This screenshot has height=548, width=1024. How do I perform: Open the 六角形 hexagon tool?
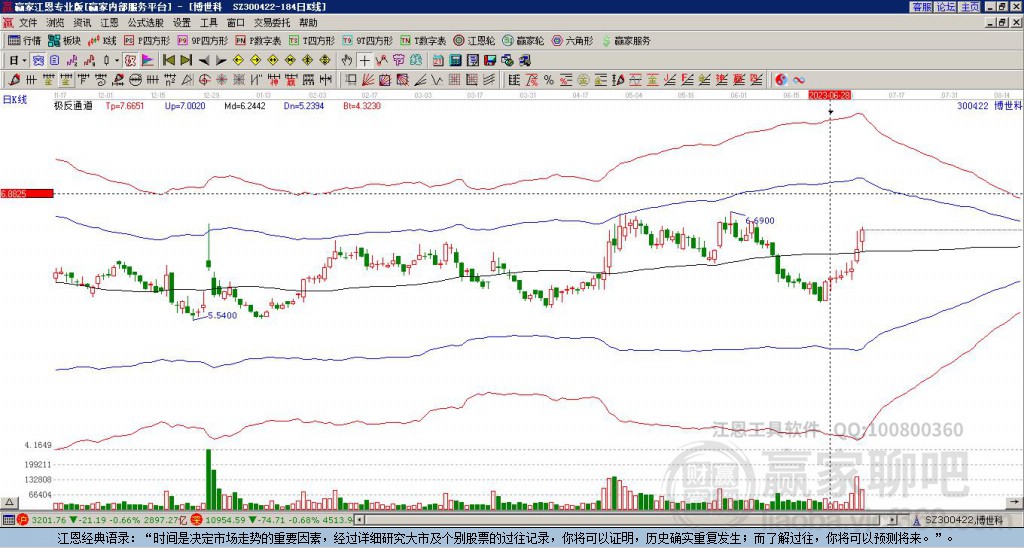pyautogui.click(x=572, y=40)
